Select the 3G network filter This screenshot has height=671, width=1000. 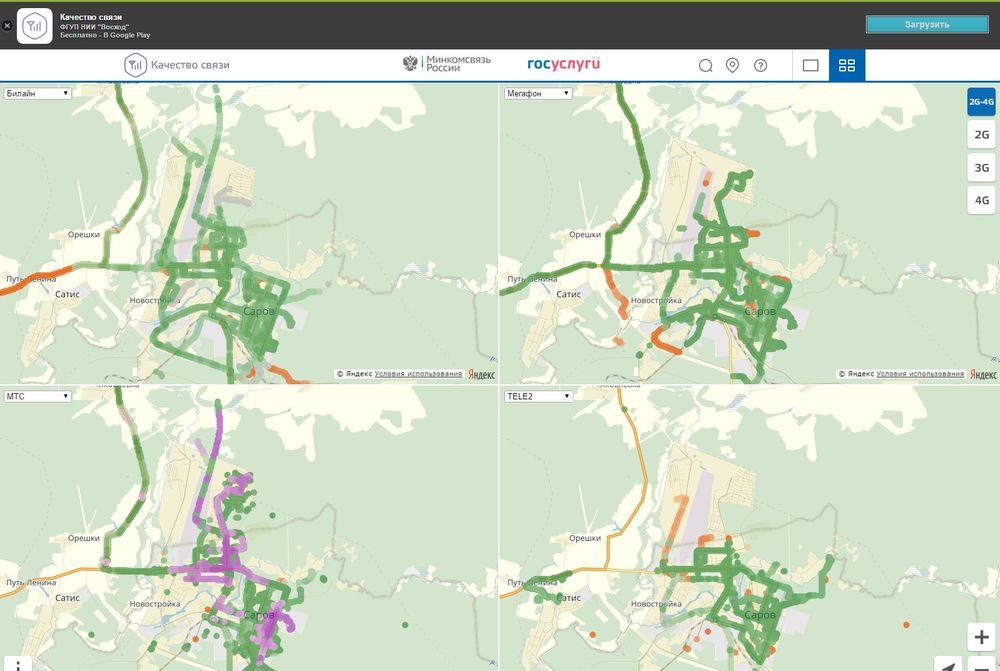[981, 167]
